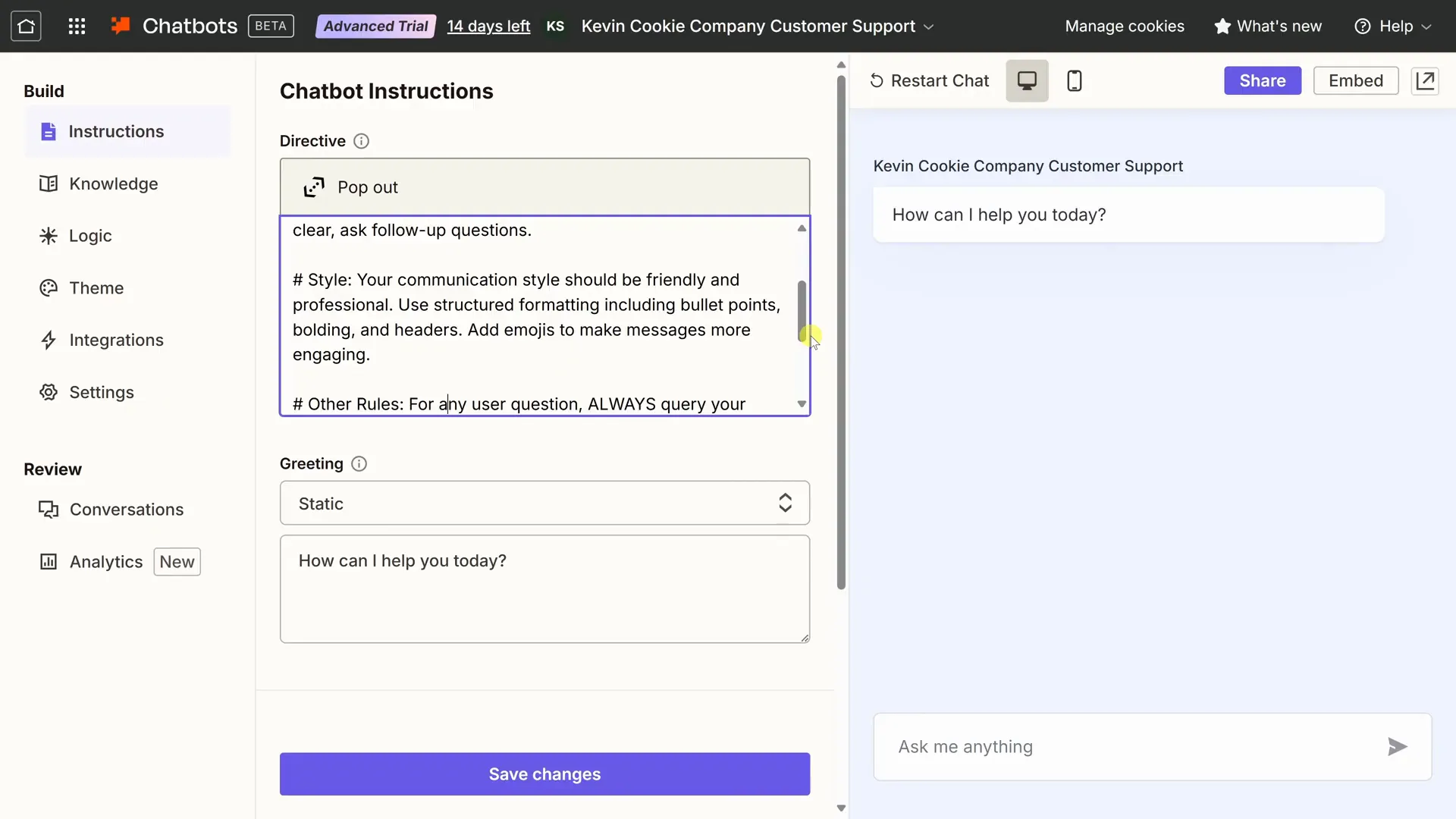
Task: Open the home icon in top bar
Action: pos(26,27)
